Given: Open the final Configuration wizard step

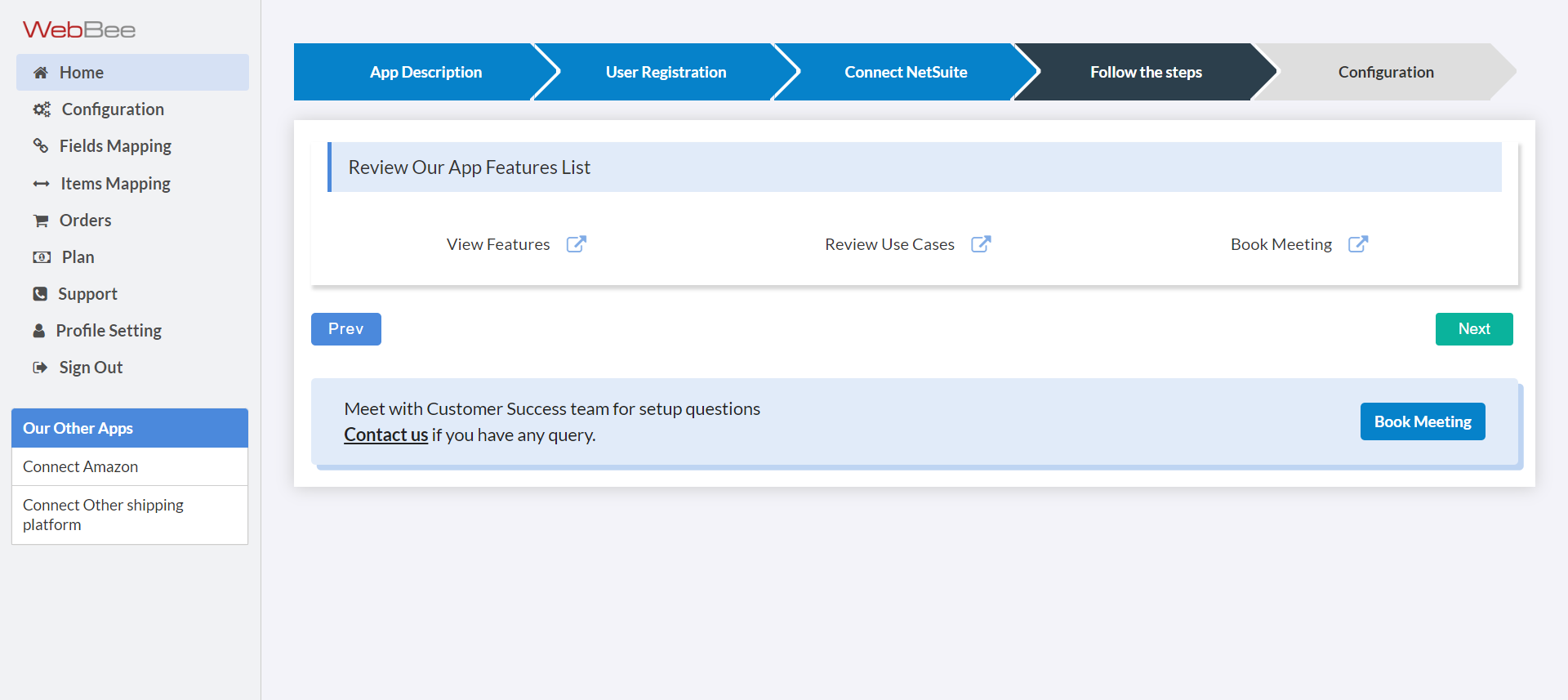Looking at the screenshot, I should coord(1385,73).
